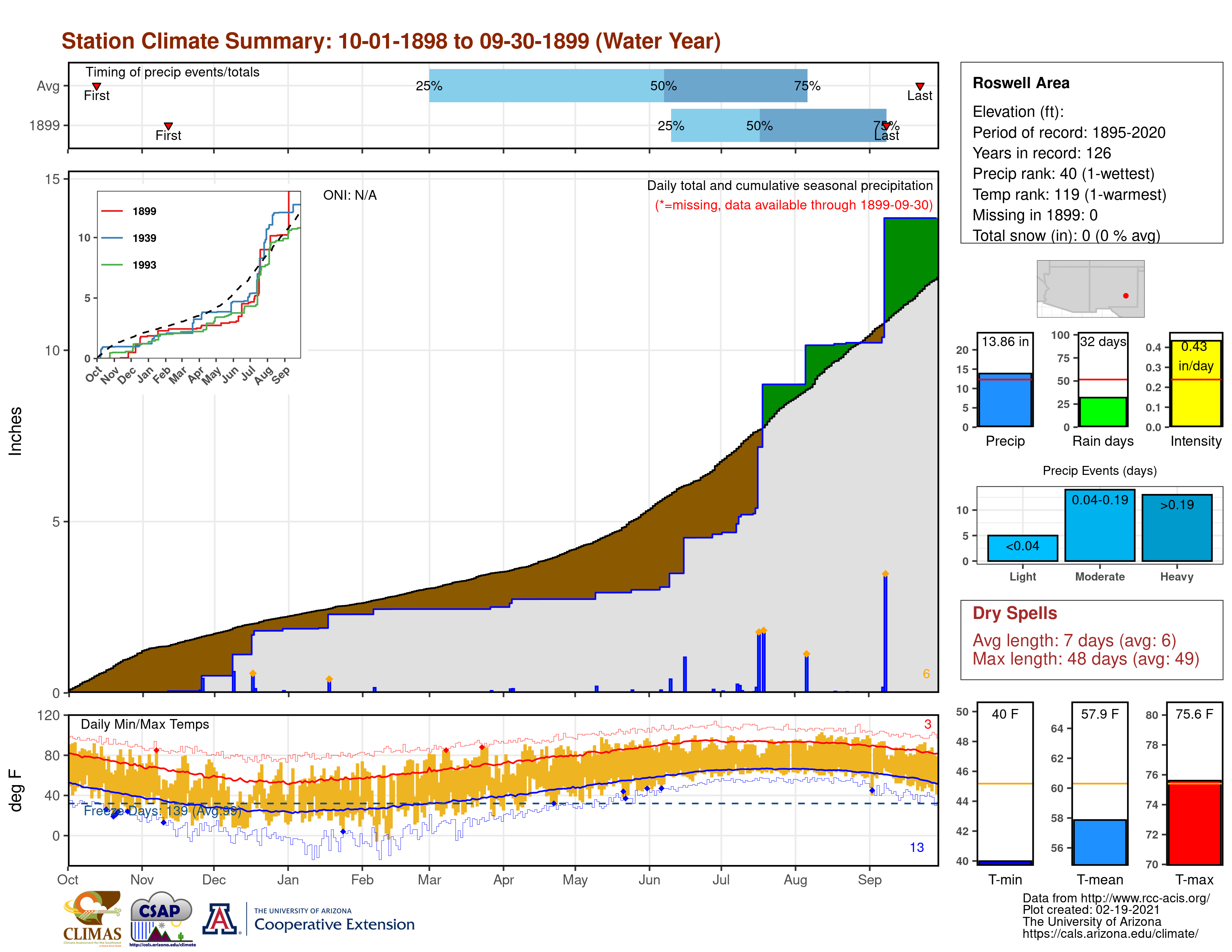Viewport: 1232px width, 952px height.
Task: Click the '40 F' T-min value
Action: pyautogui.click(x=1005, y=714)
